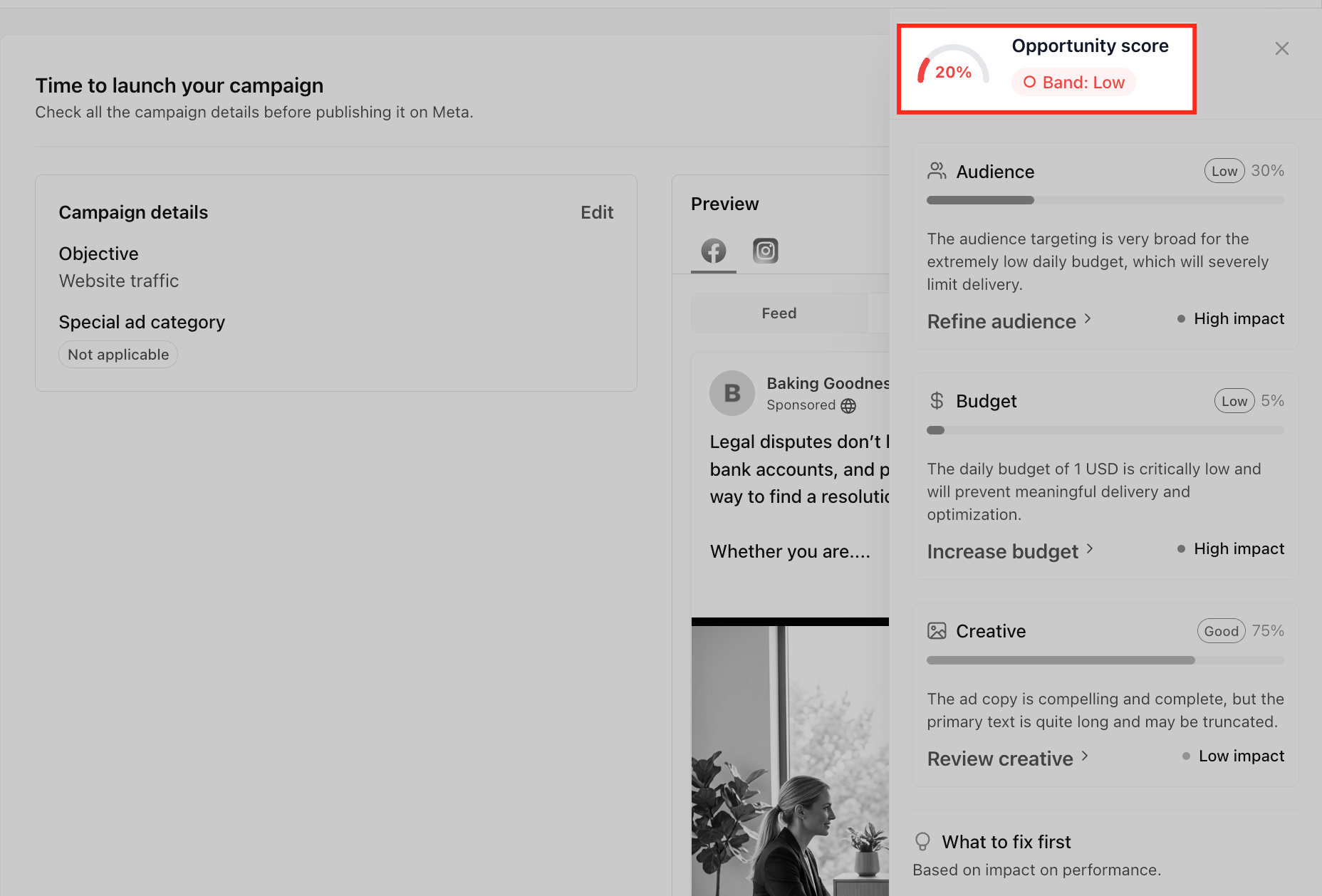The image size is (1322, 896).
Task: Open Review creative link
Action: (1000, 759)
